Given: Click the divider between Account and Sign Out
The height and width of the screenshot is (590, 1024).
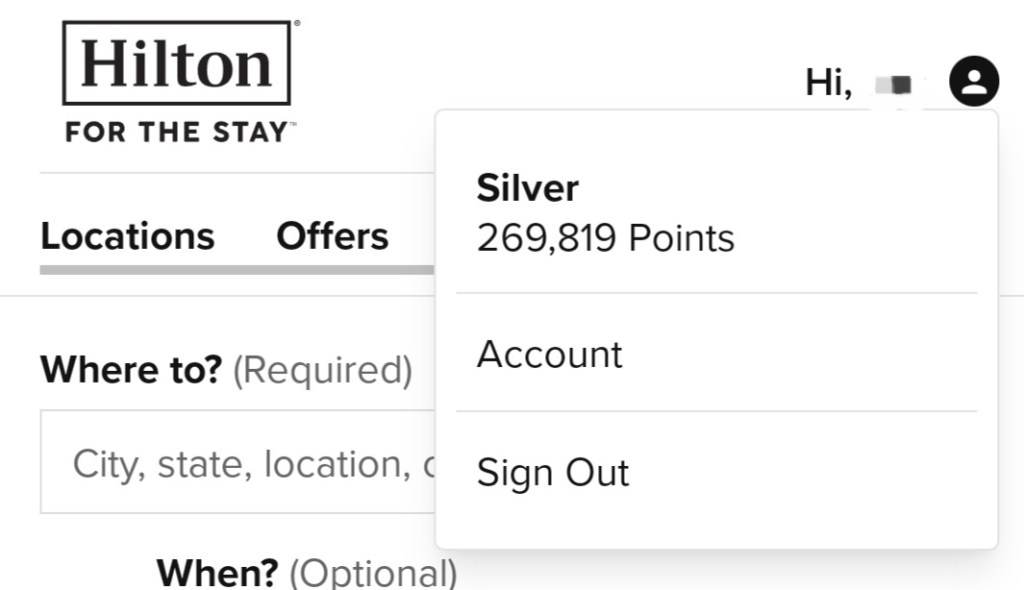Looking at the screenshot, I should click(x=716, y=411).
